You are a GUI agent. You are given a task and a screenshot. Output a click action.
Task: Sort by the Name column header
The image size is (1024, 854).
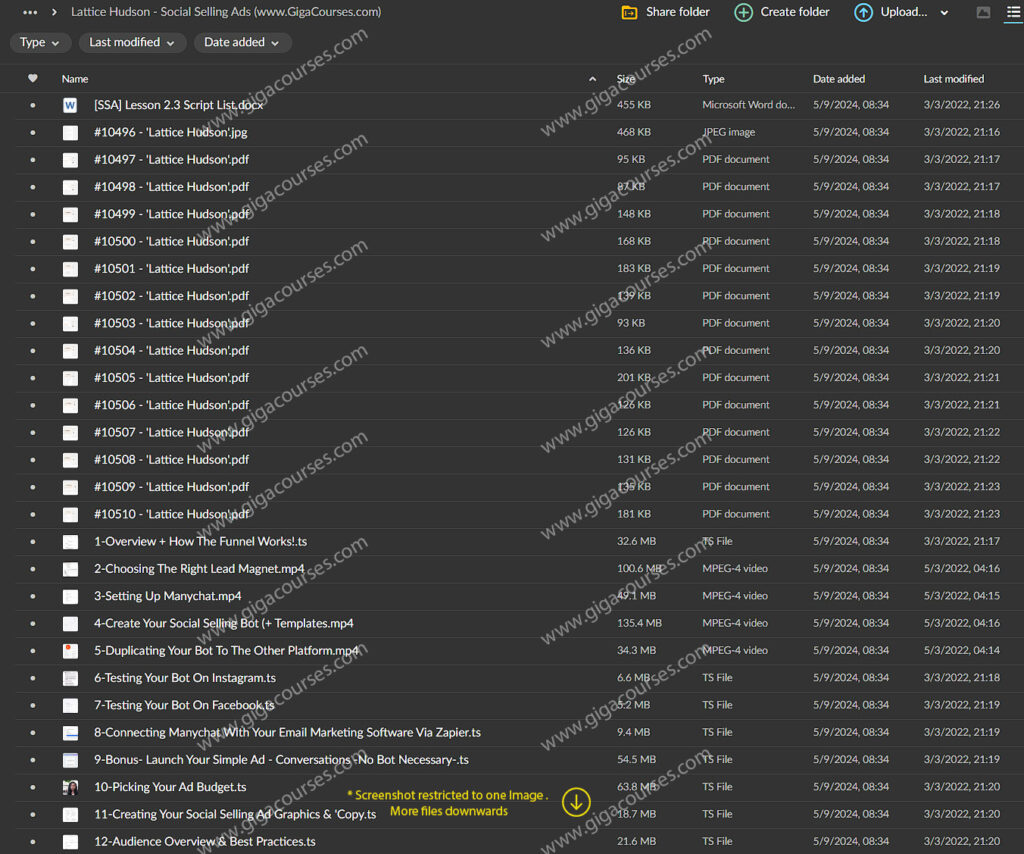(x=75, y=79)
